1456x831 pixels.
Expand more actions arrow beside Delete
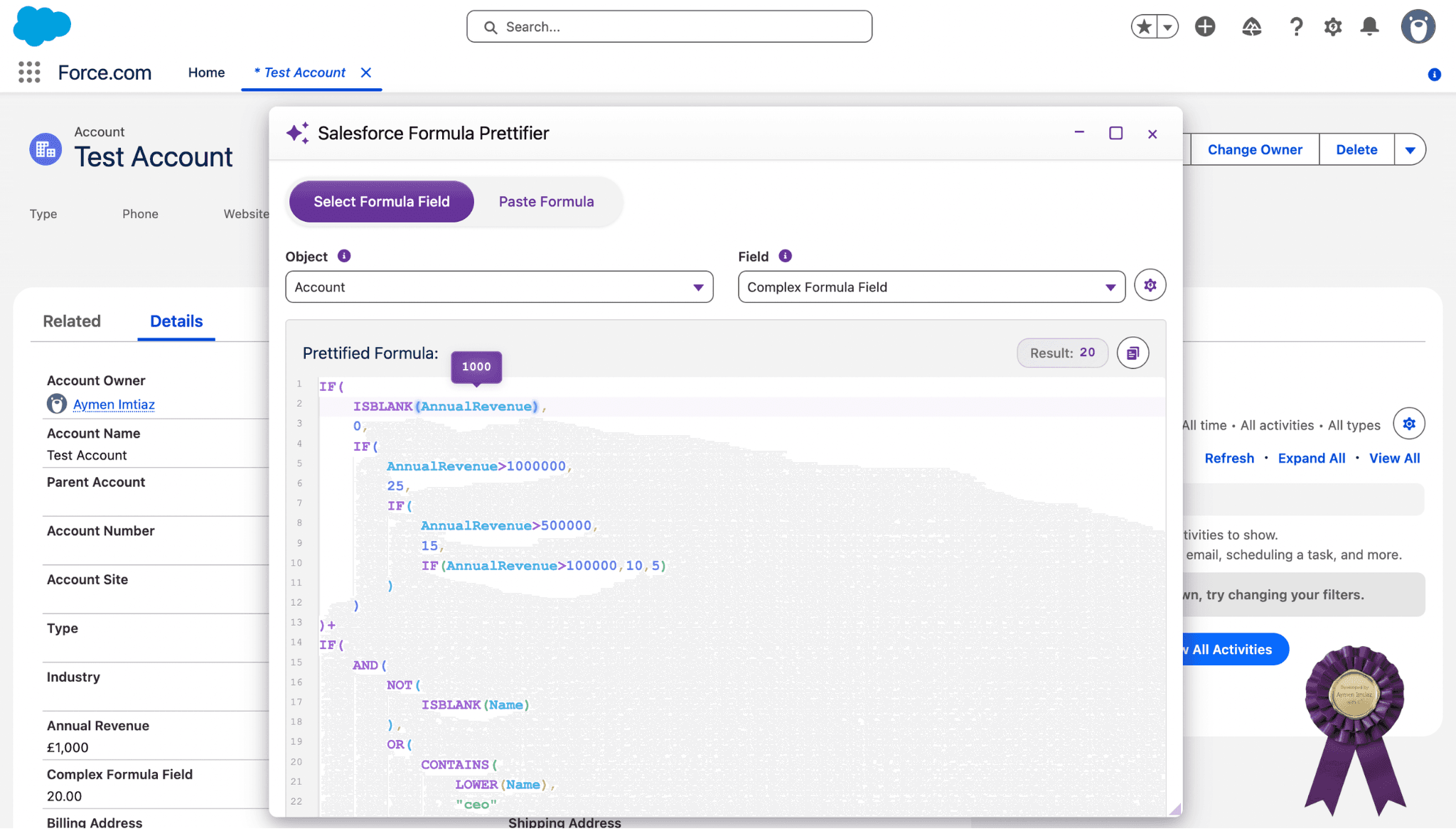coord(1410,149)
